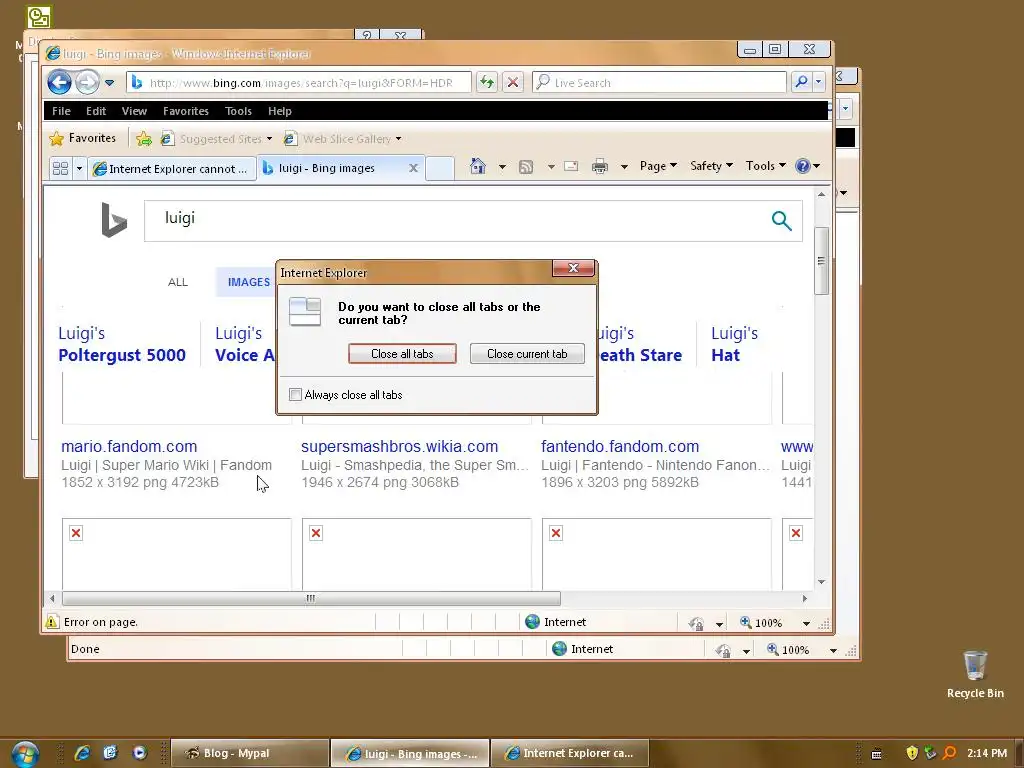Click the Bing search magnifier icon
This screenshot has height=768, width=1024.
point(781,221)
